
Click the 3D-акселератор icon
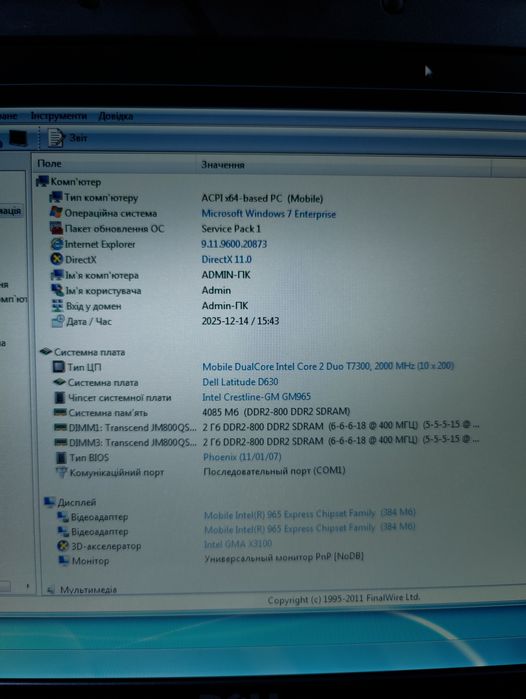pos(63,546)
